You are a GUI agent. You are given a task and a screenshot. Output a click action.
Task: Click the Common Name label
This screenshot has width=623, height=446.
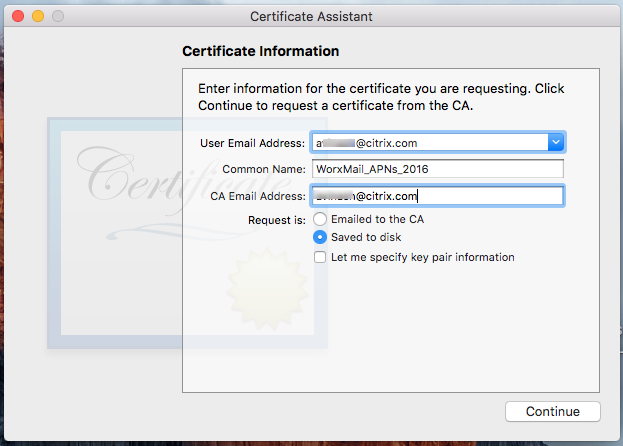pyautogui.click(x=264, y=169)
